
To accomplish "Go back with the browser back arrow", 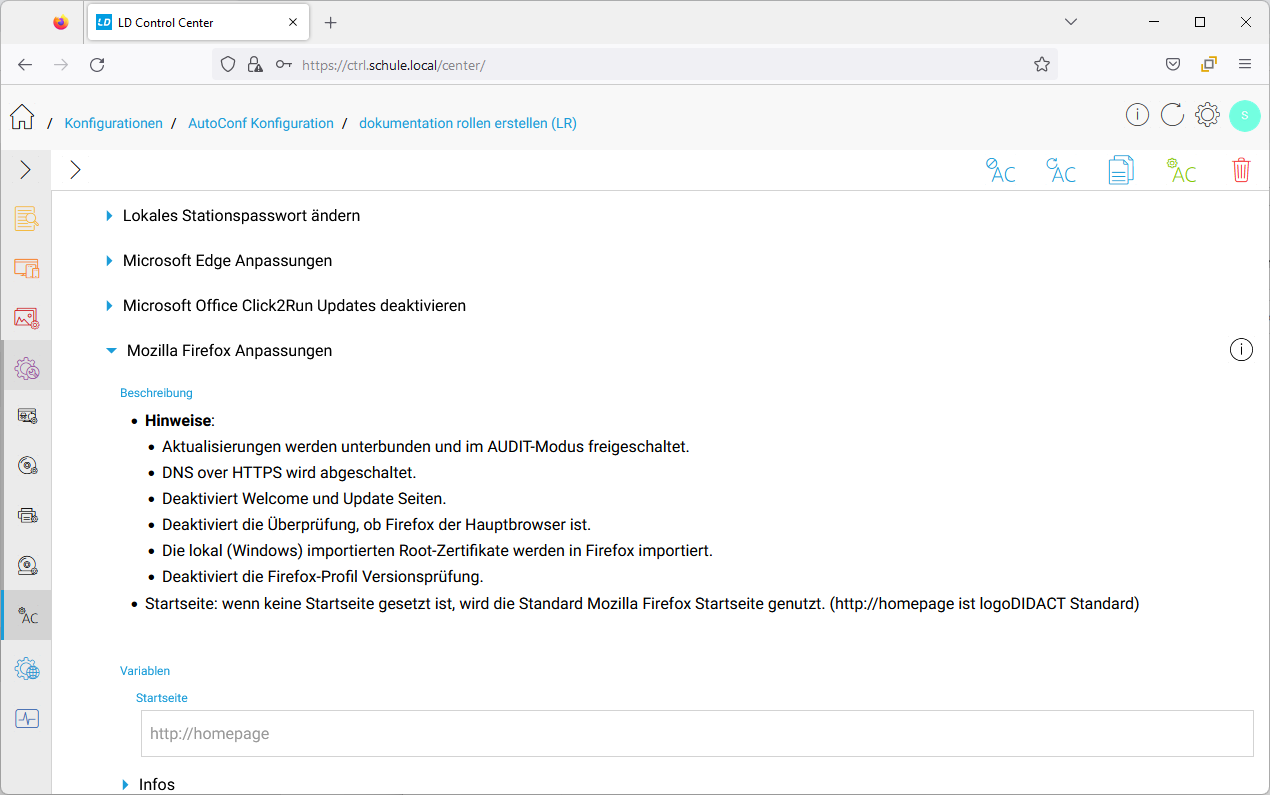I will tap(25, 64).
